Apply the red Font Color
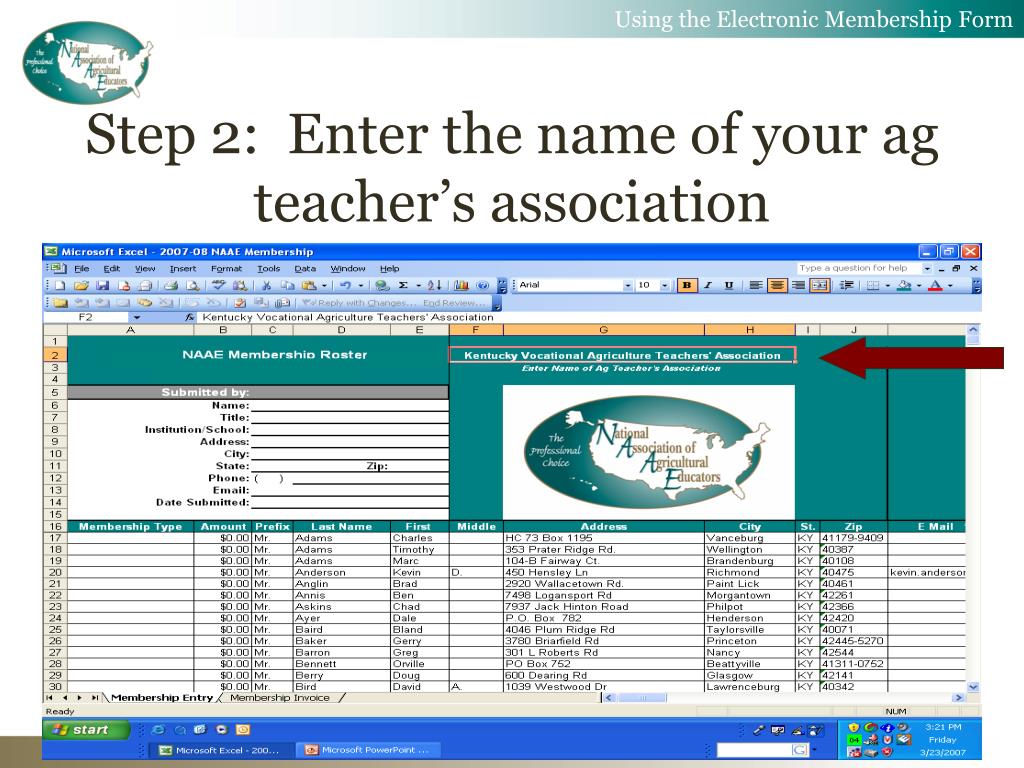The height and width of the screenshot is (768, 1024). [x=936, y=285]
